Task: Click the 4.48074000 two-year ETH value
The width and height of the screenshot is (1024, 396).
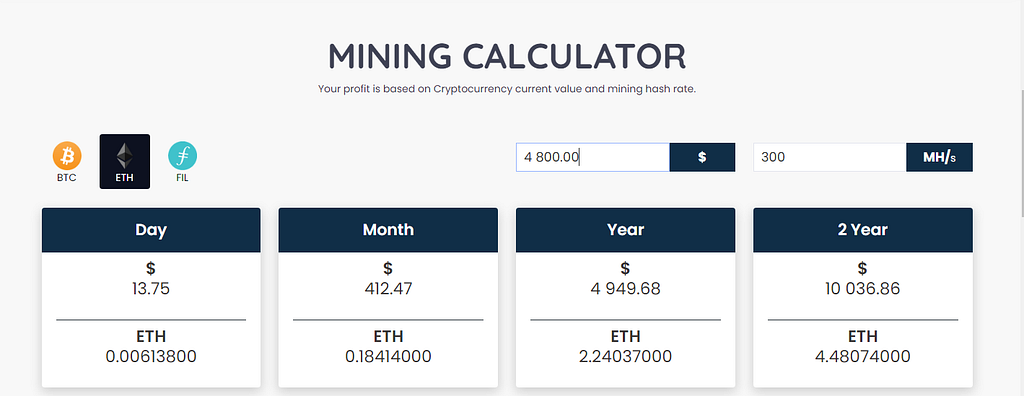Action: tap(863, 357)
